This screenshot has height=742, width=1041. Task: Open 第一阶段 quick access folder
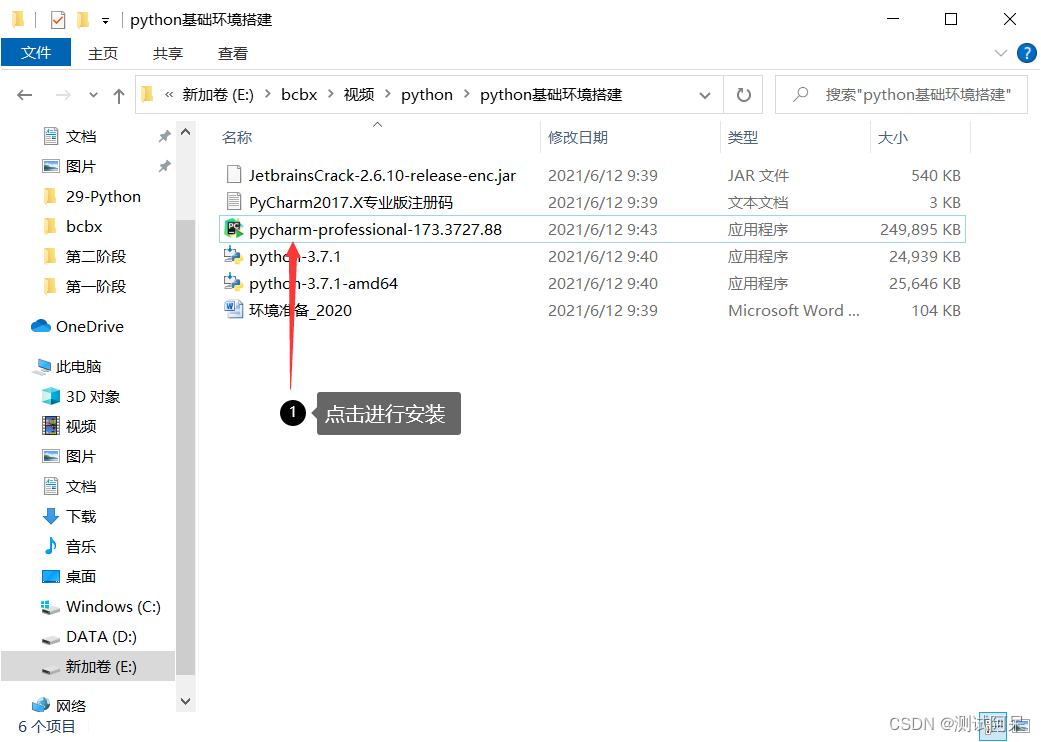point(84,286)
